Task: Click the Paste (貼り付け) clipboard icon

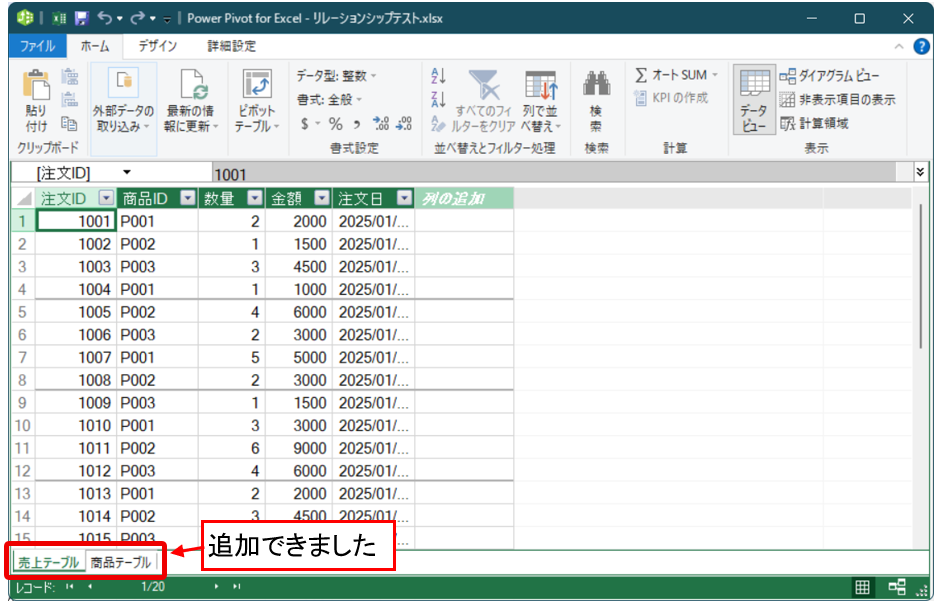Action: [36, 90]
